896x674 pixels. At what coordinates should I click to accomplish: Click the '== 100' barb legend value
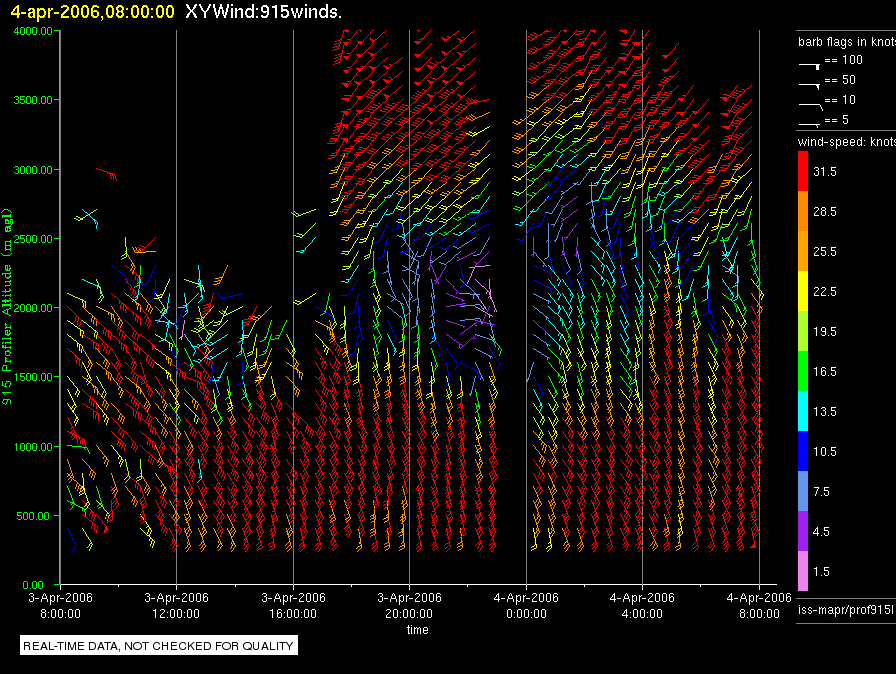click(843, 60)
